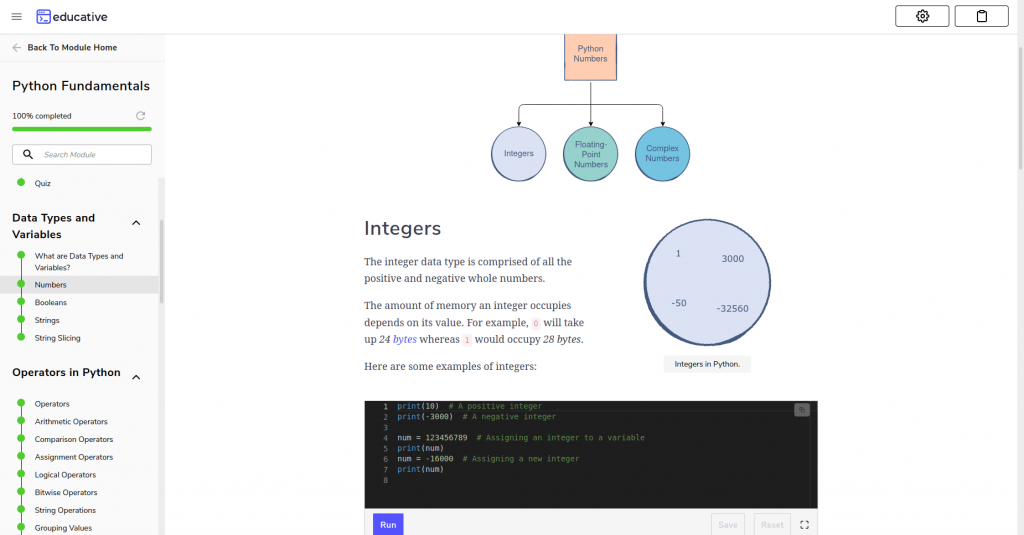This screenshot has height=535, width=1024.
Task: Click the green dot beside Quiz
Action: point(21,182)
